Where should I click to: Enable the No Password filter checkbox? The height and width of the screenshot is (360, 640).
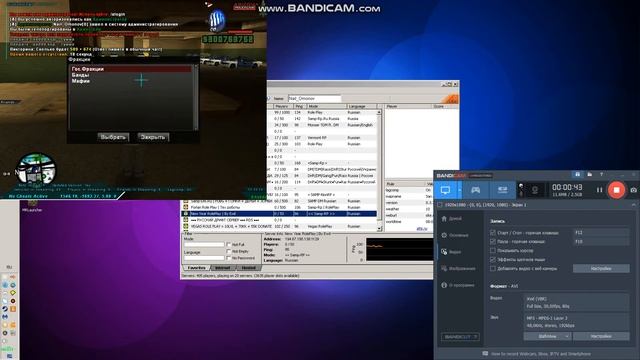[229, 258]
